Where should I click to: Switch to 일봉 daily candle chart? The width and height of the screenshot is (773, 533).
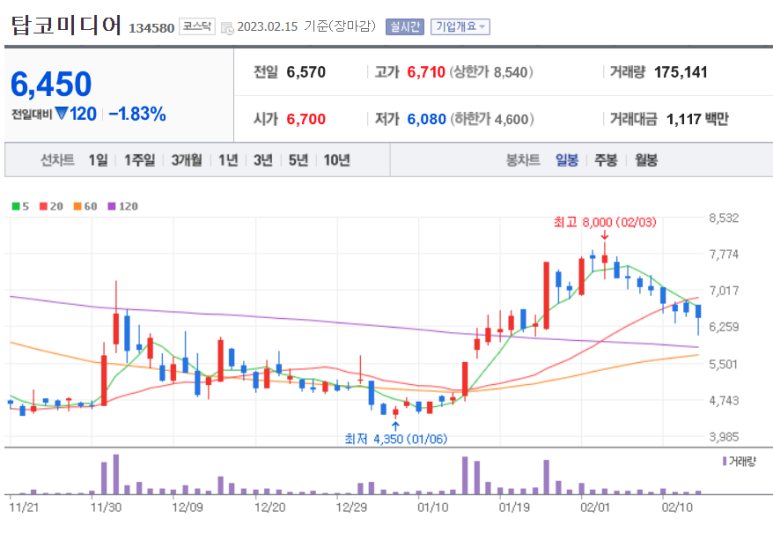tap(566, 160)
